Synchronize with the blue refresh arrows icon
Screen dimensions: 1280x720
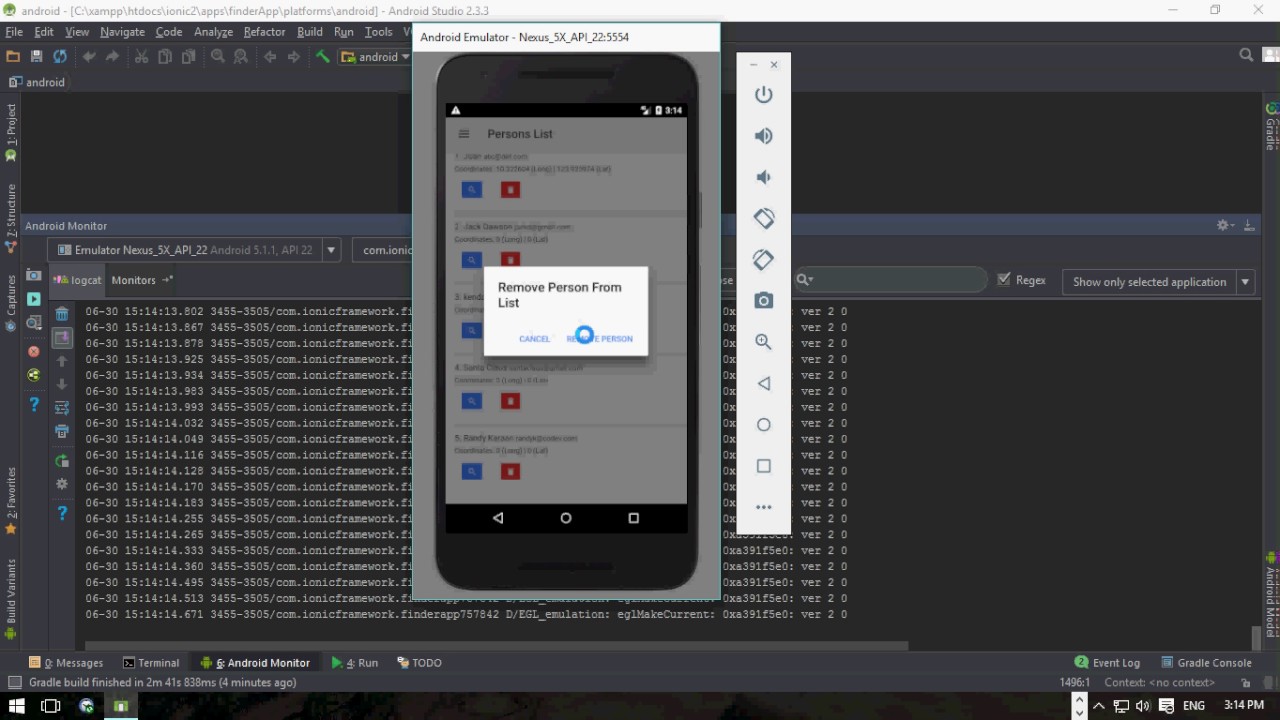click(60, 57)
